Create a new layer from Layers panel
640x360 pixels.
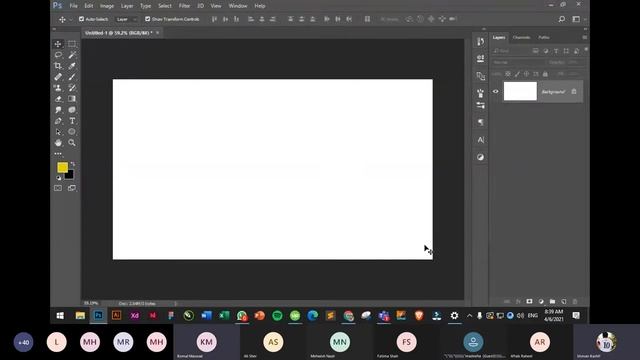564,301
